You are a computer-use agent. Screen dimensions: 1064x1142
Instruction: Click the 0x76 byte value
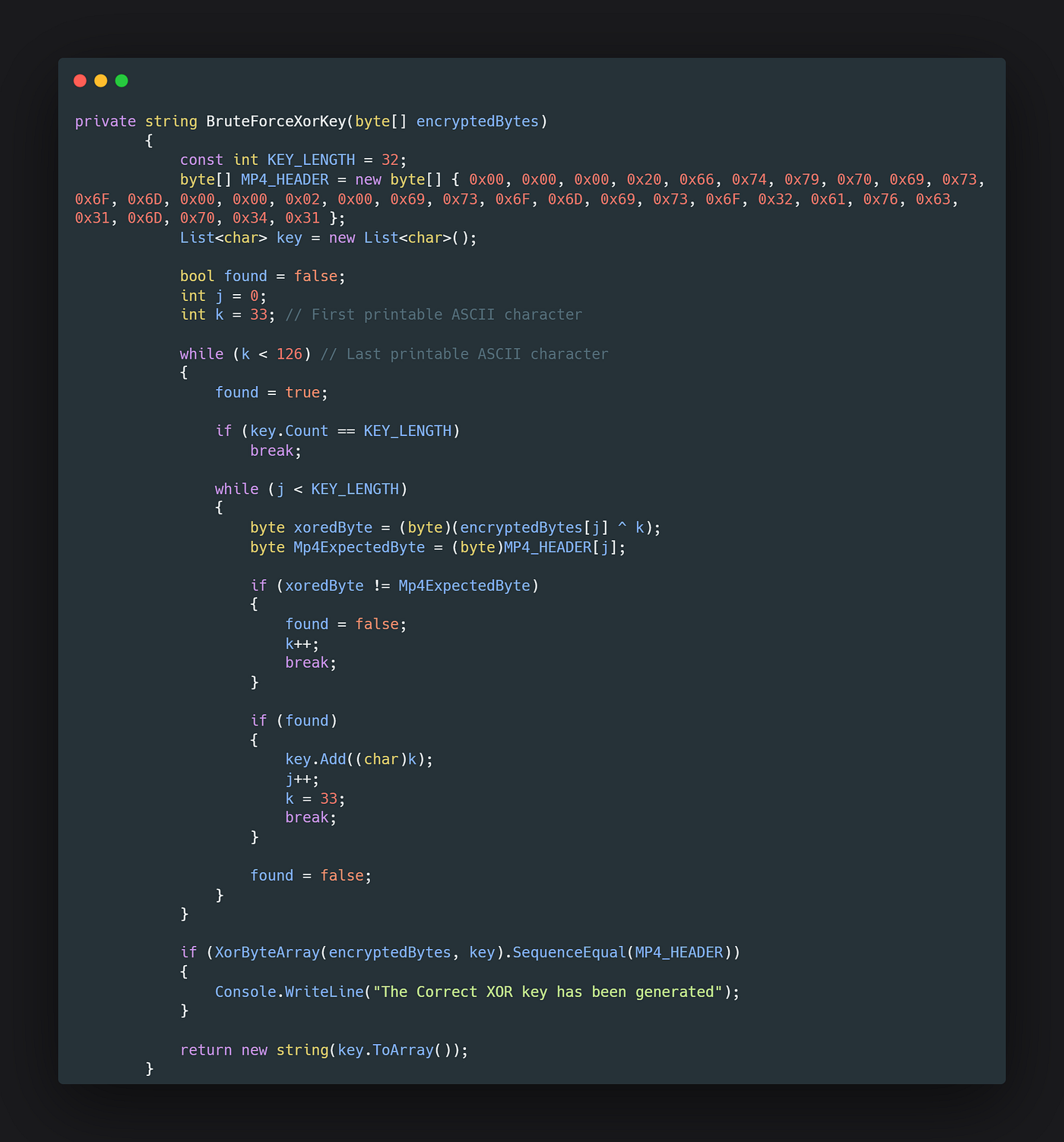click(880, 200)
